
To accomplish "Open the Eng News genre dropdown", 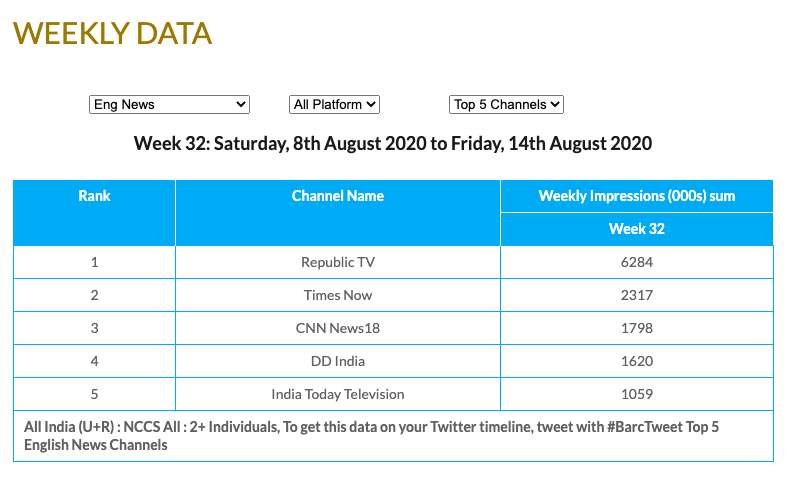I will tap(169, 104).
